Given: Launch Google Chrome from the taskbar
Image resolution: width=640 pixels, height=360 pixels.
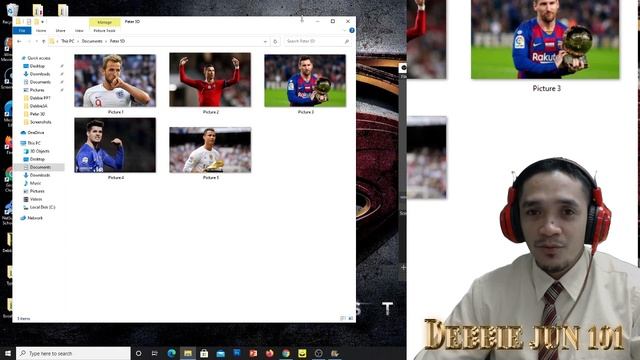Looking at the screenshot, I should (286, 353).
